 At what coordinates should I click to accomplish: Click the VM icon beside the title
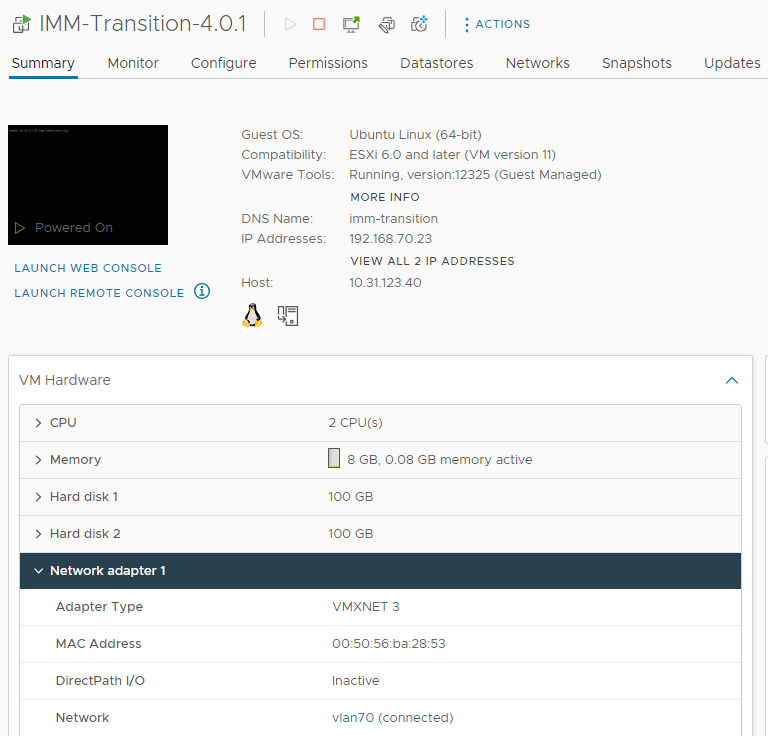tap(22, 24)
